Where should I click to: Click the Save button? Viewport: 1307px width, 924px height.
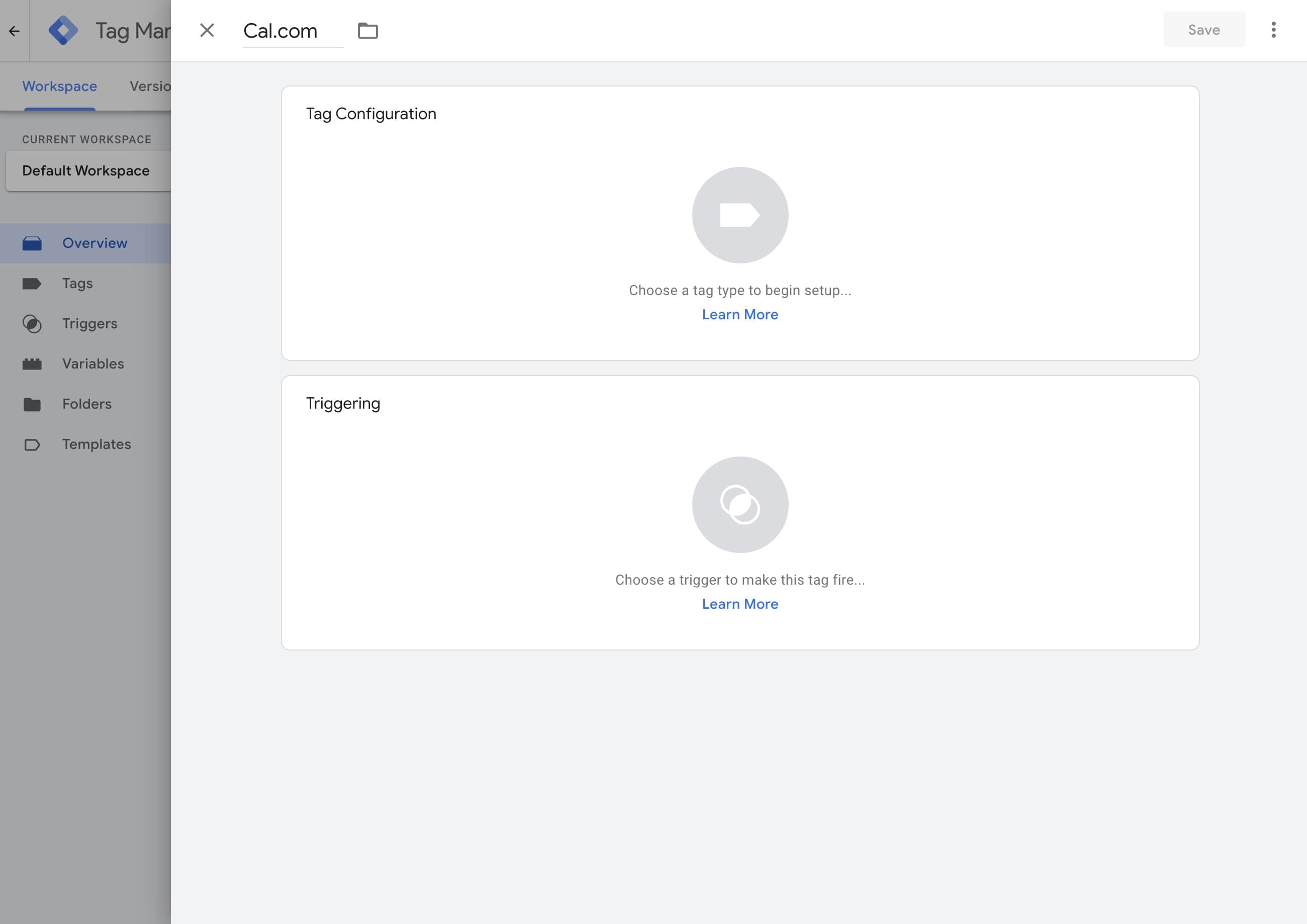(x=1203, y=29)
